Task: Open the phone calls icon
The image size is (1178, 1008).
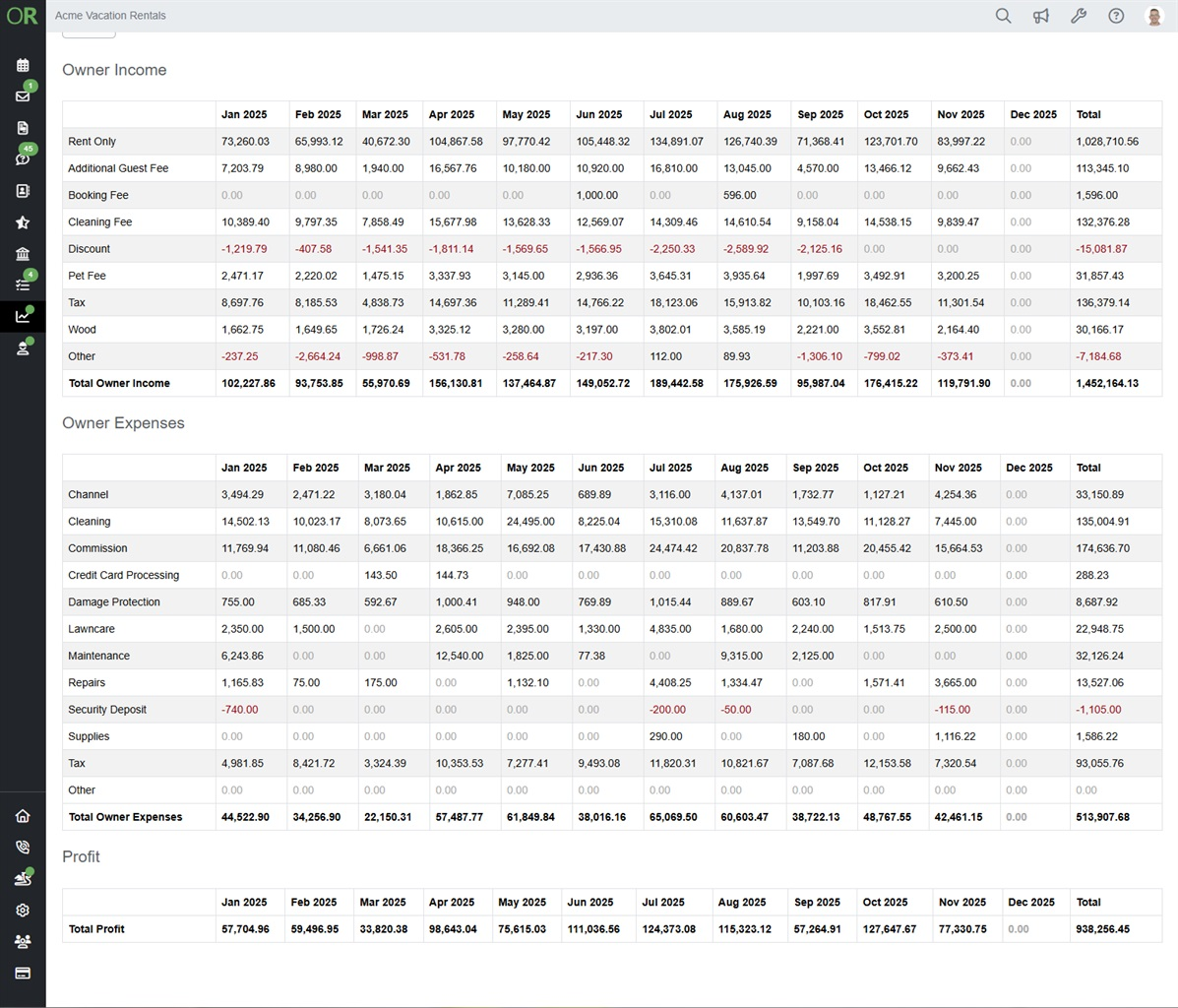Action: coord(23,847)
